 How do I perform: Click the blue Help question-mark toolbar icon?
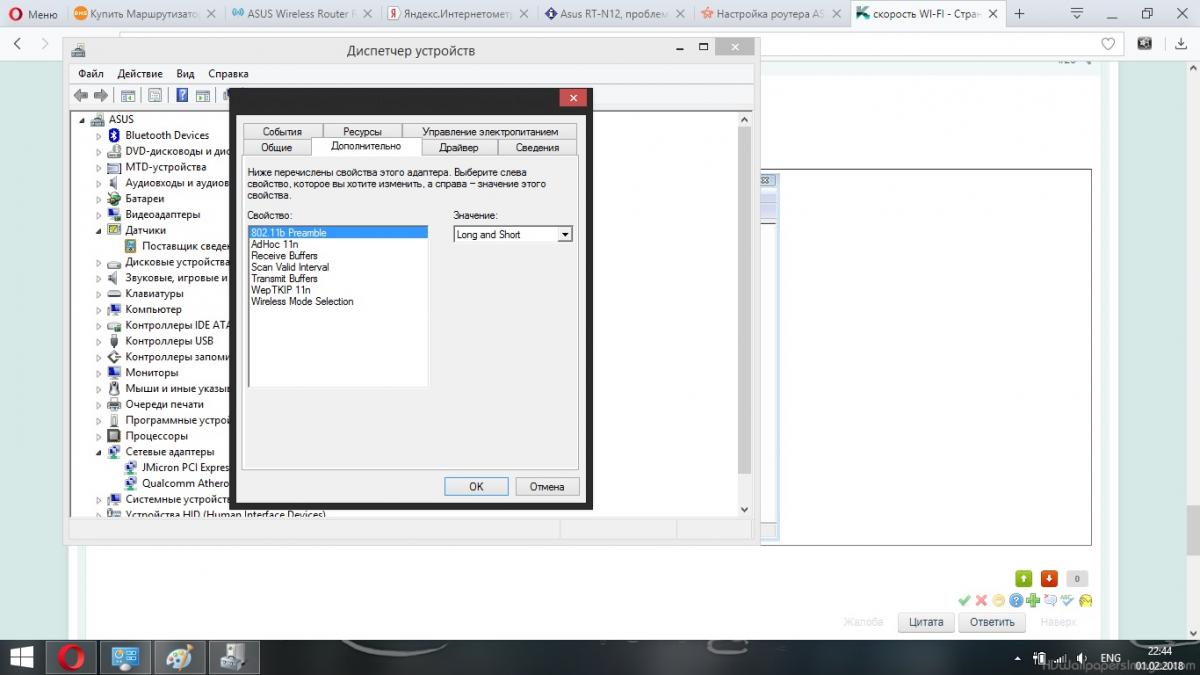(x=182, y=95)
